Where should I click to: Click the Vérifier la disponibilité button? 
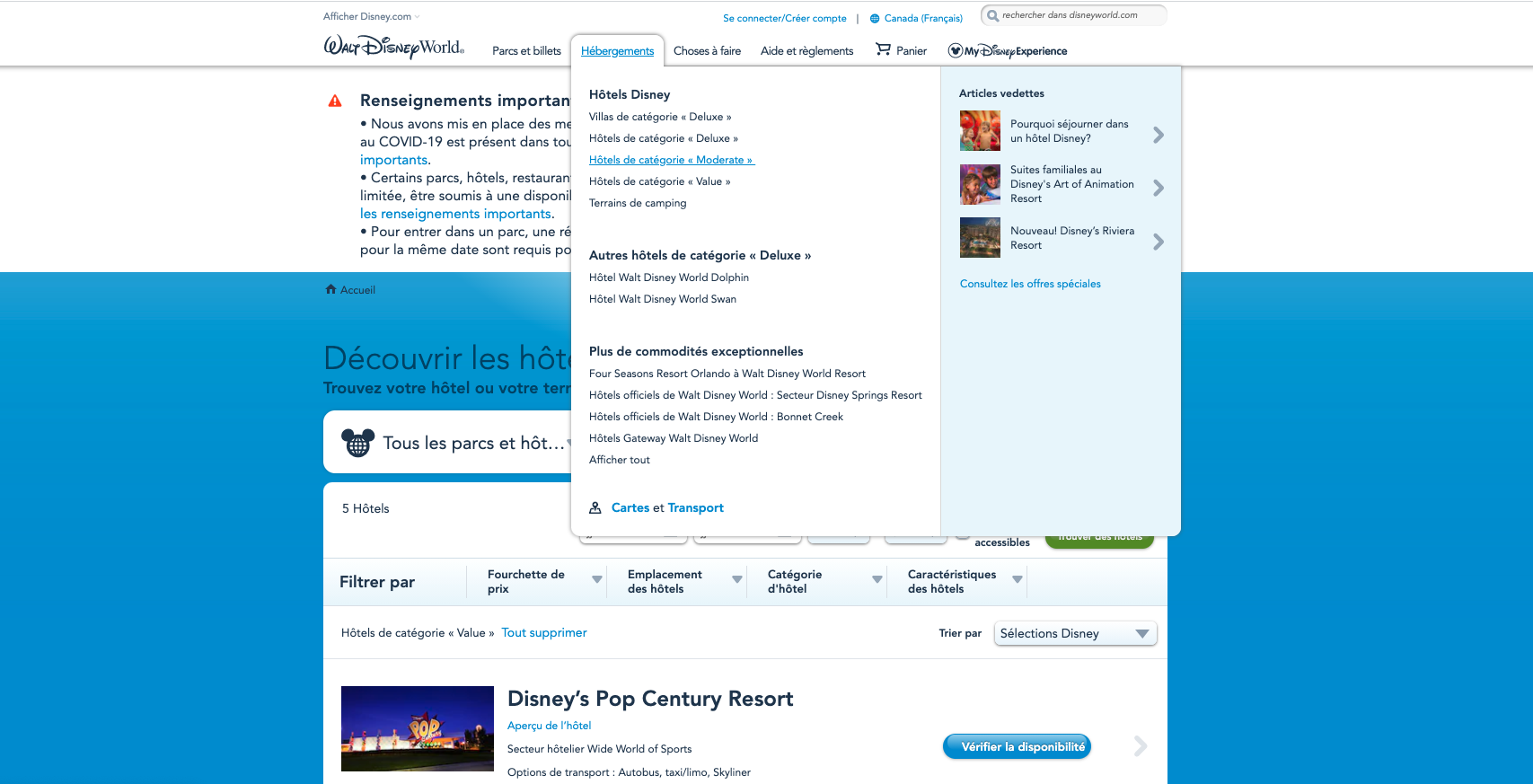point(1017,746)
